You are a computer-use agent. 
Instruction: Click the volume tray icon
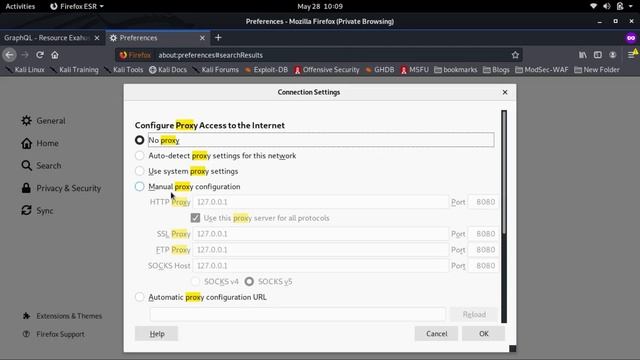coord(607,6)
